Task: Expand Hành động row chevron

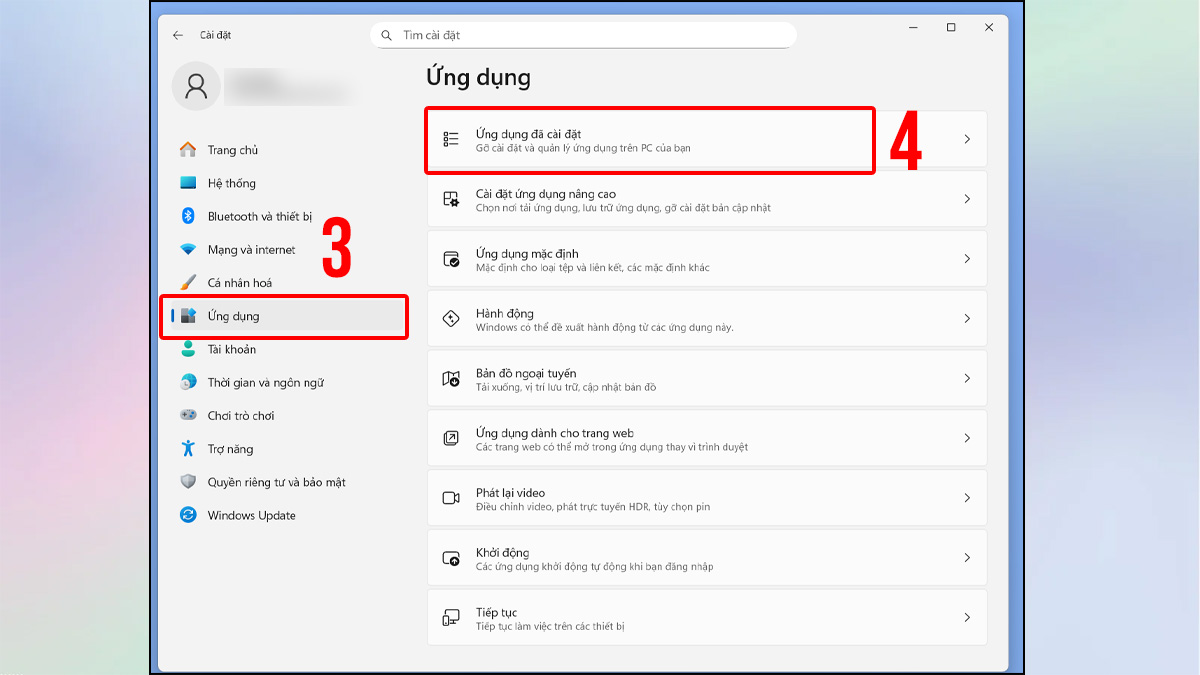Action: coord(967,319)
